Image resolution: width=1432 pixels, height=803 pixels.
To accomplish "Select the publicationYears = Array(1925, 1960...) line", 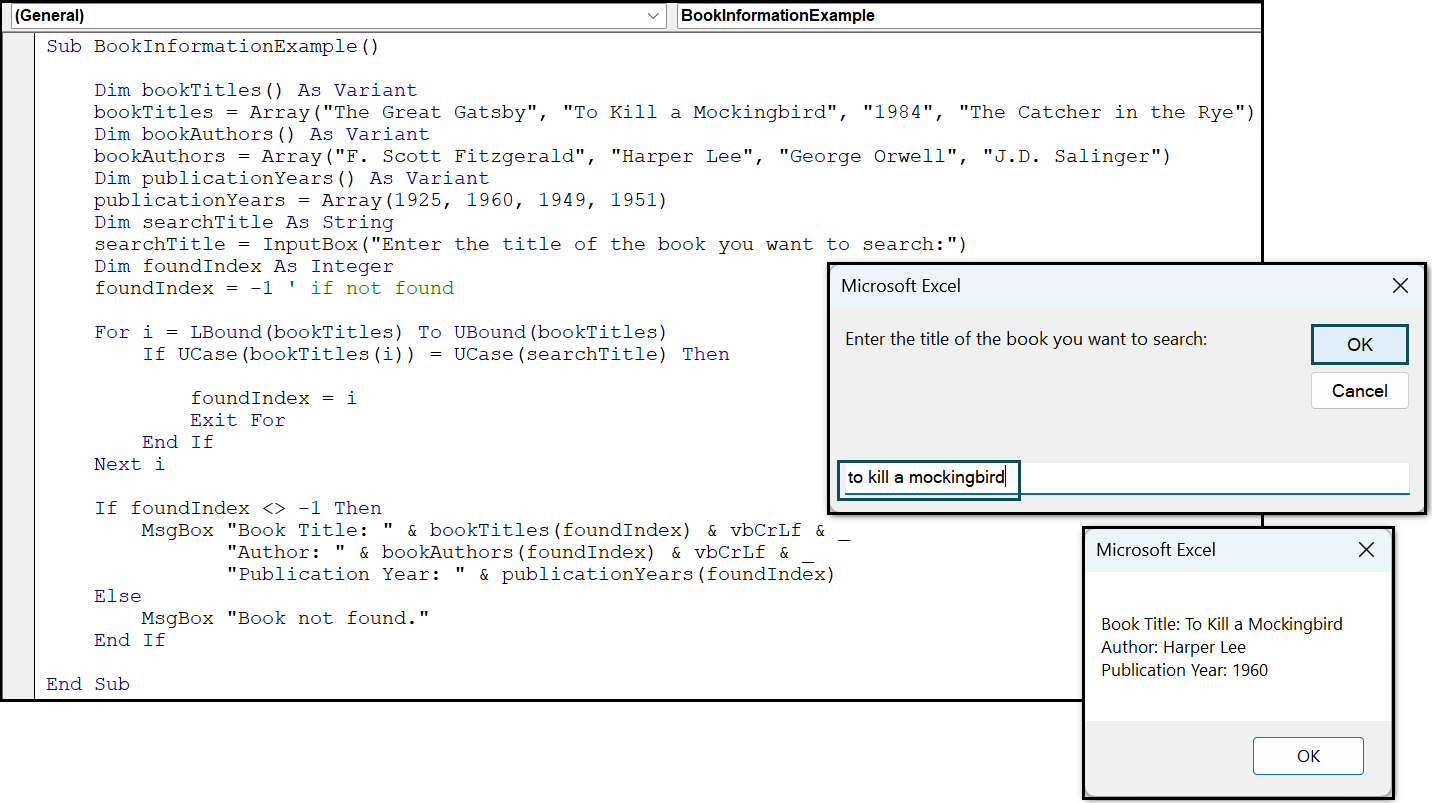I will (380, 200).
